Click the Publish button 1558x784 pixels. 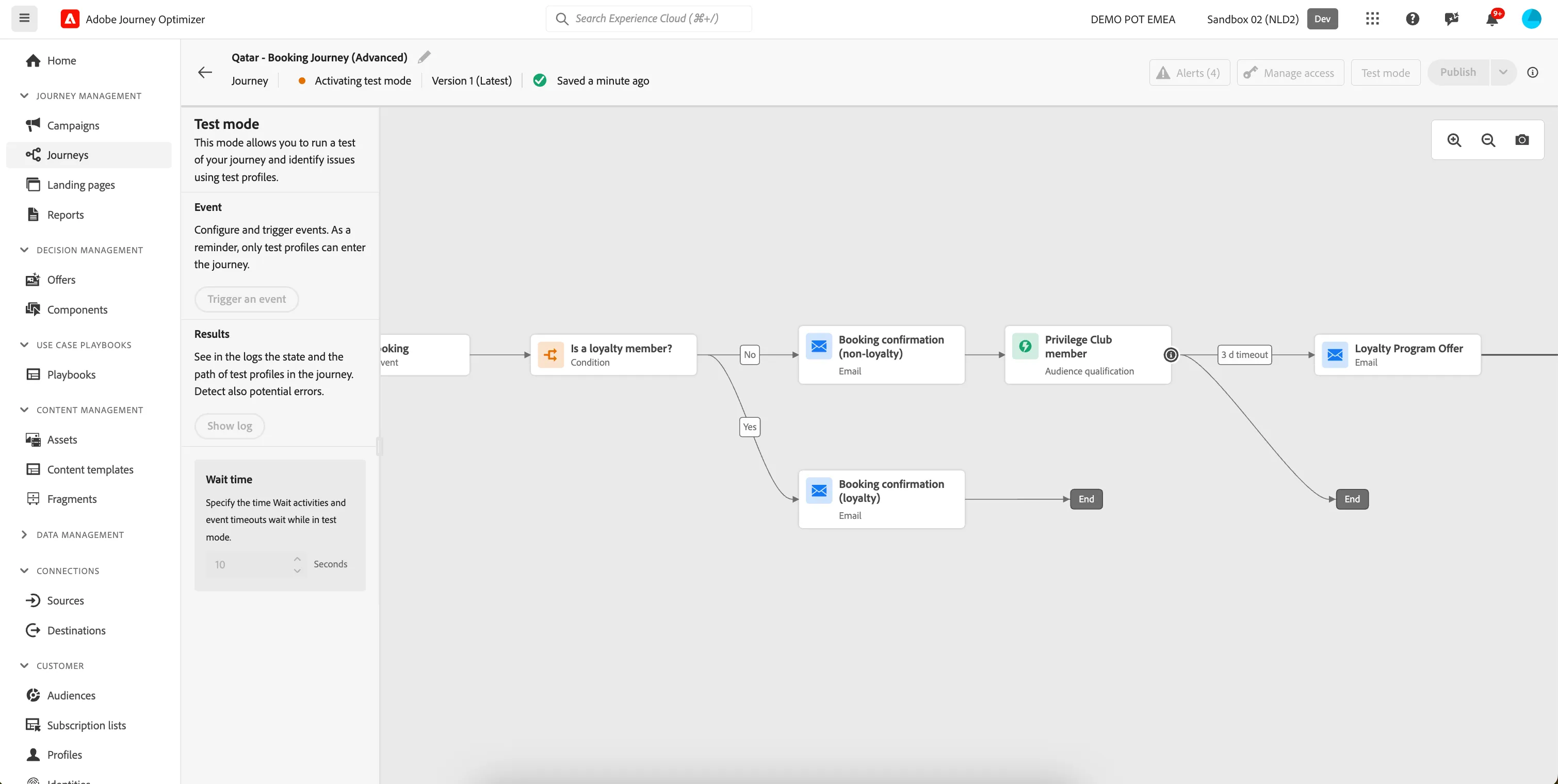1457,73
